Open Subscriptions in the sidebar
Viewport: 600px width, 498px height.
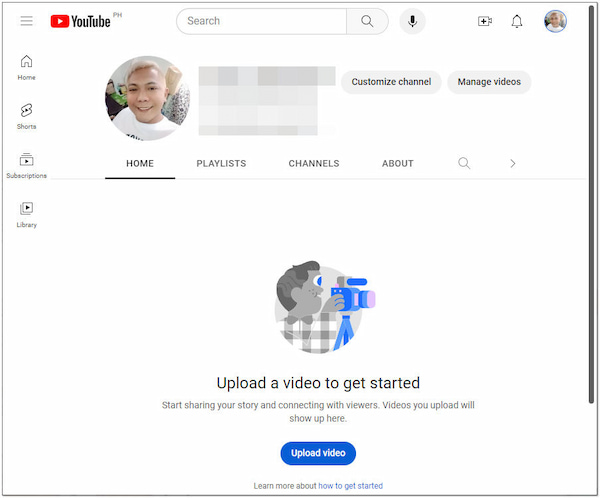point(26,165)
